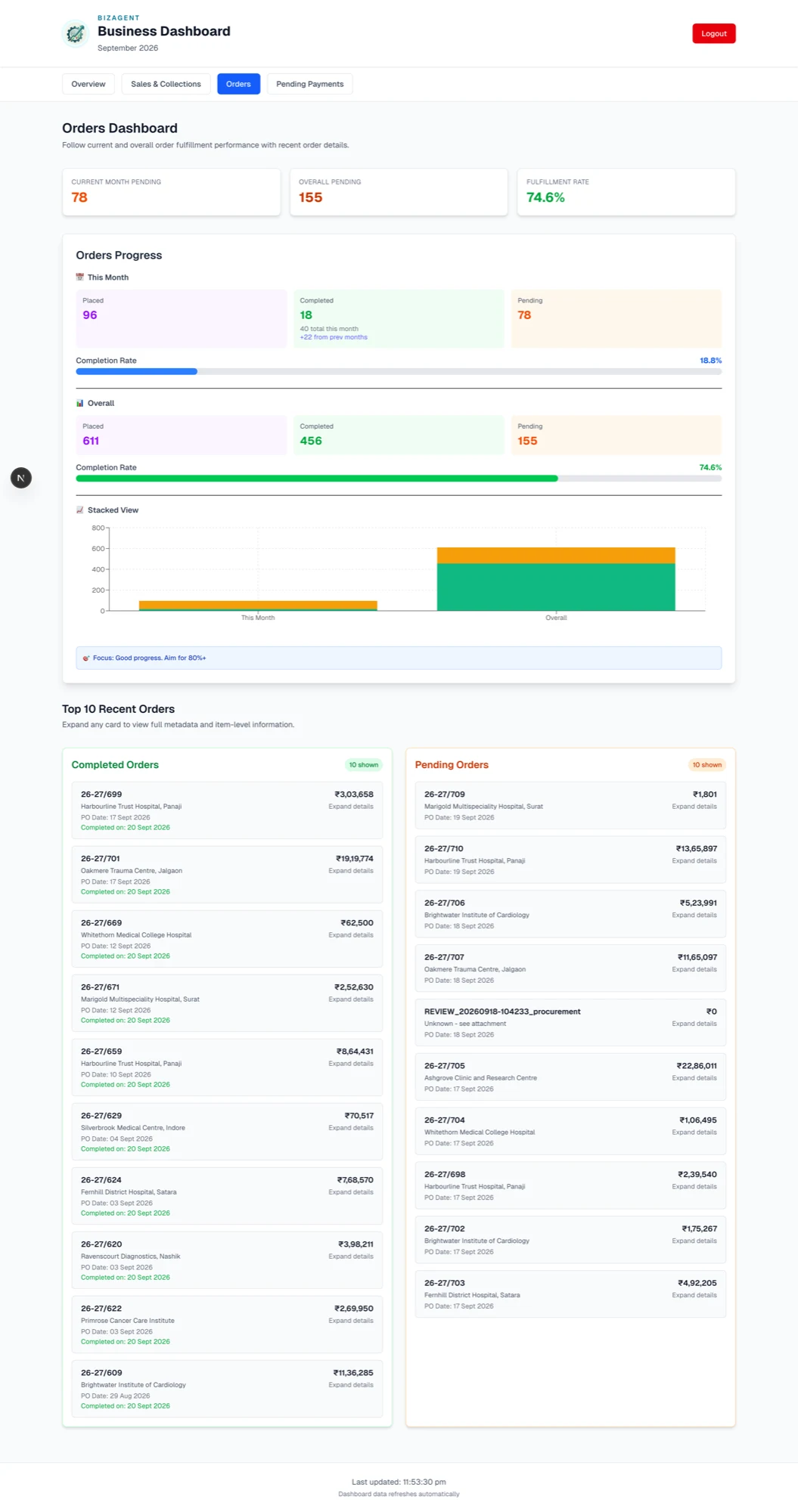Click order number 26-27/620

(x=101, y=1244)
